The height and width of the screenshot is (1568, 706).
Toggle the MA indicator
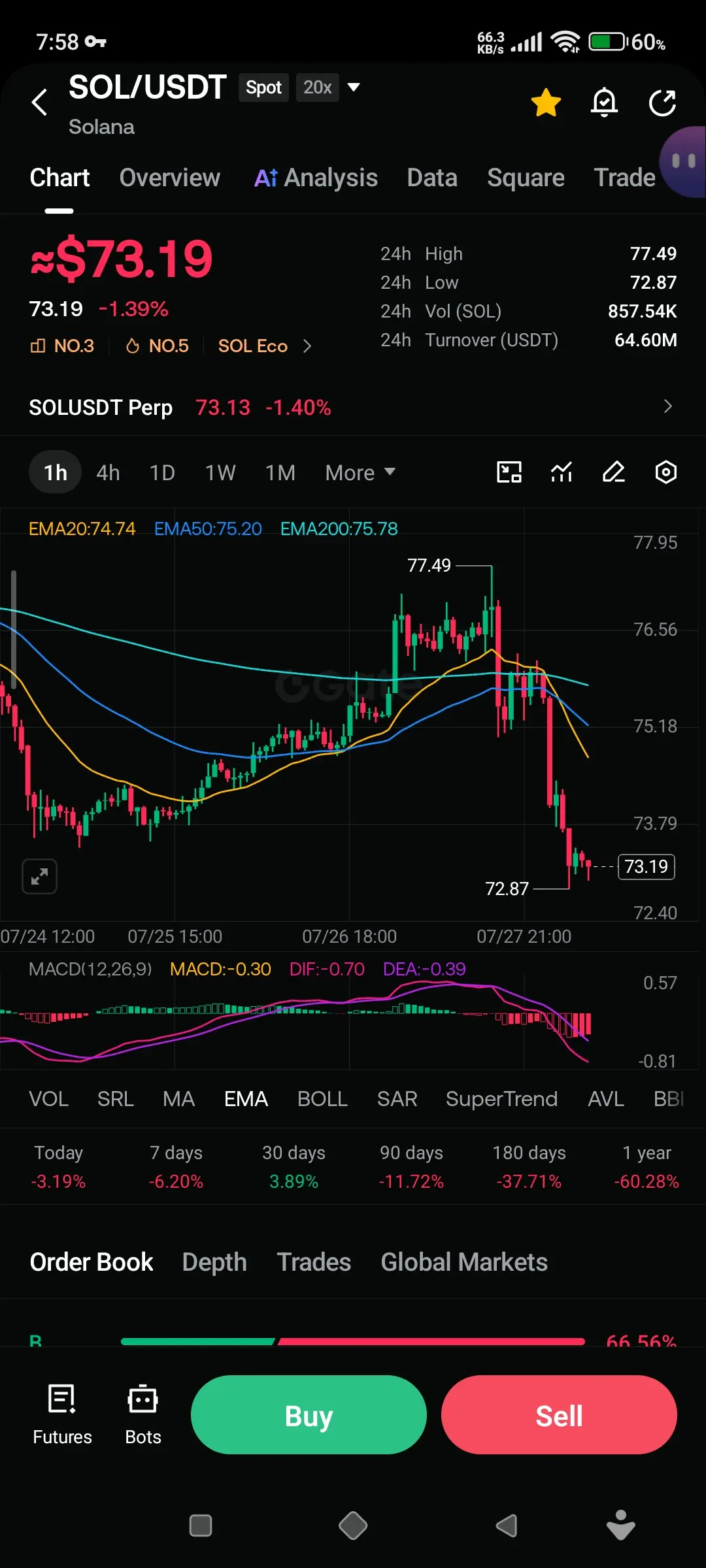[179, 1099]
